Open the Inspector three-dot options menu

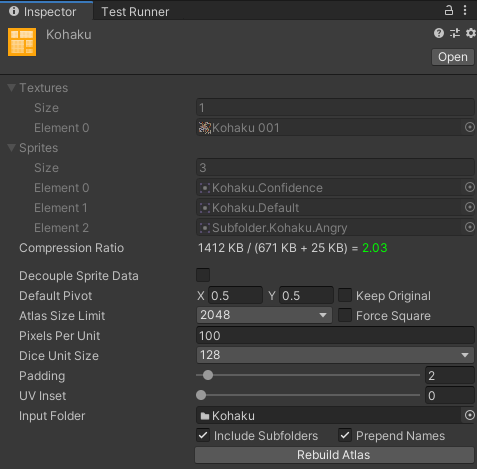click(x=465, y=11)
